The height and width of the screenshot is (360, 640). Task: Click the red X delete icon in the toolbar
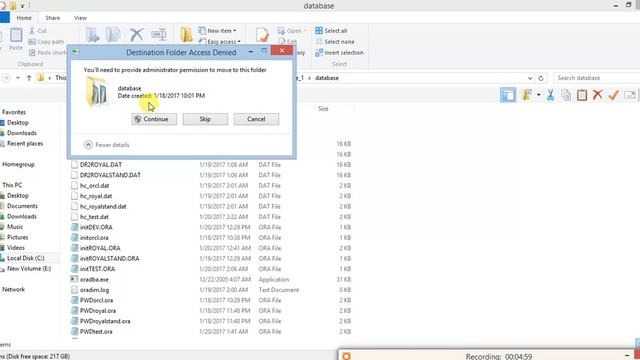pyautogui.click(x=598, y=95)
